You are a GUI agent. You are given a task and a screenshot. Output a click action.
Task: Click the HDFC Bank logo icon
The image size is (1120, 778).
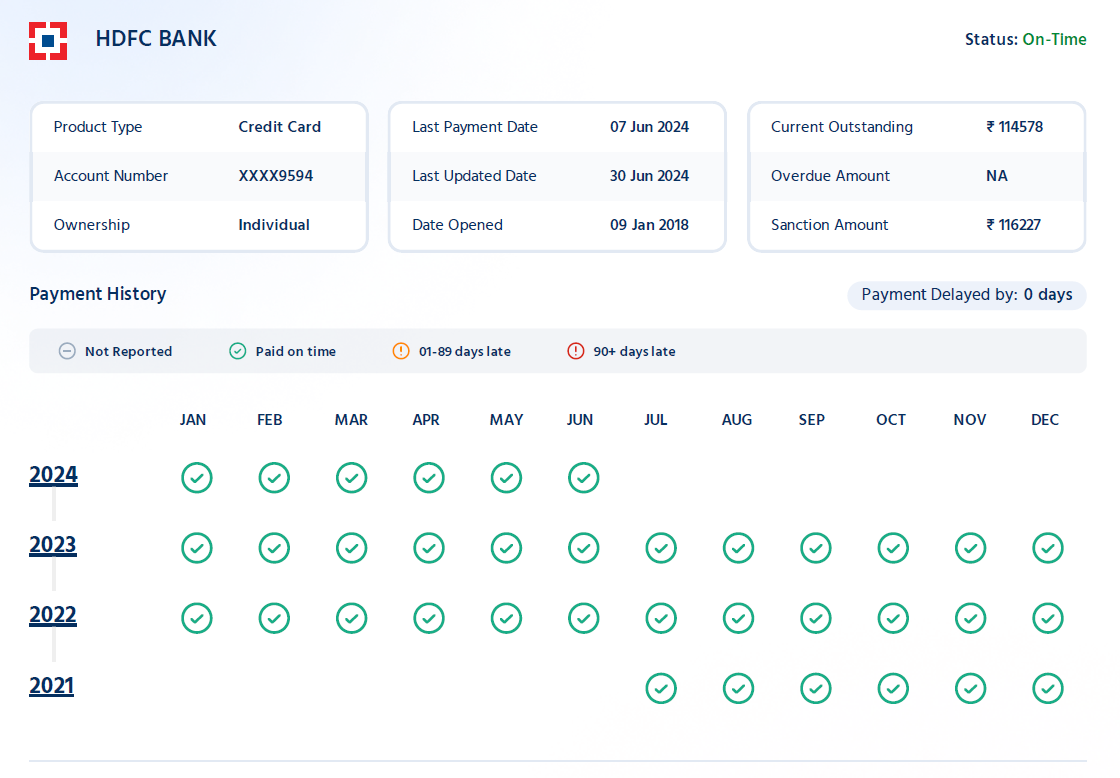48,41
